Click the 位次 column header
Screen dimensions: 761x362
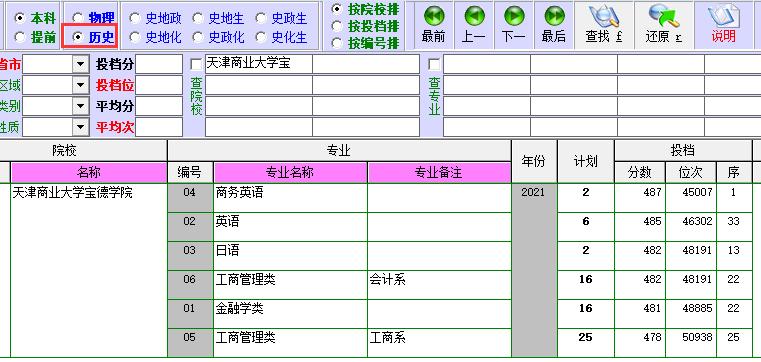pyautogui.click(x=691, y=173)
